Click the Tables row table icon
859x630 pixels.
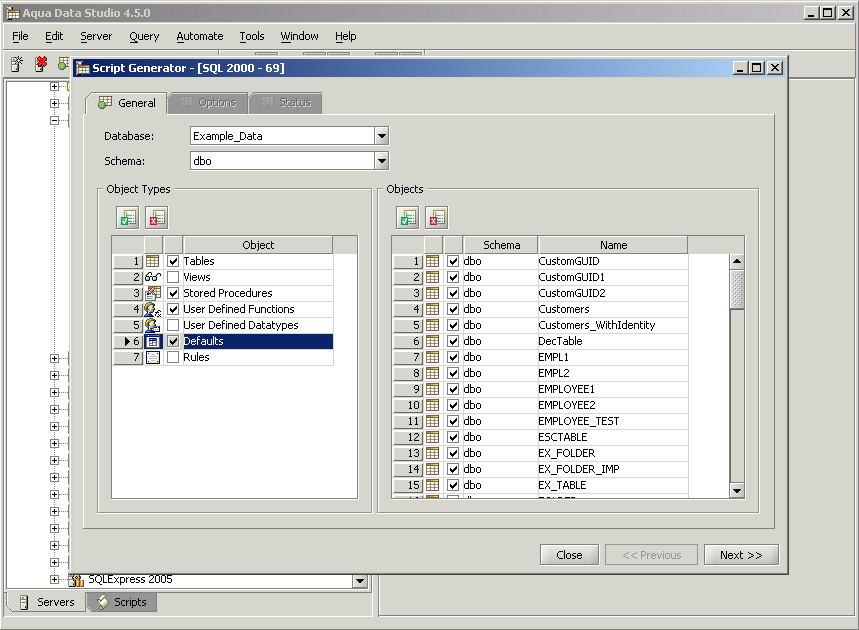152,261
